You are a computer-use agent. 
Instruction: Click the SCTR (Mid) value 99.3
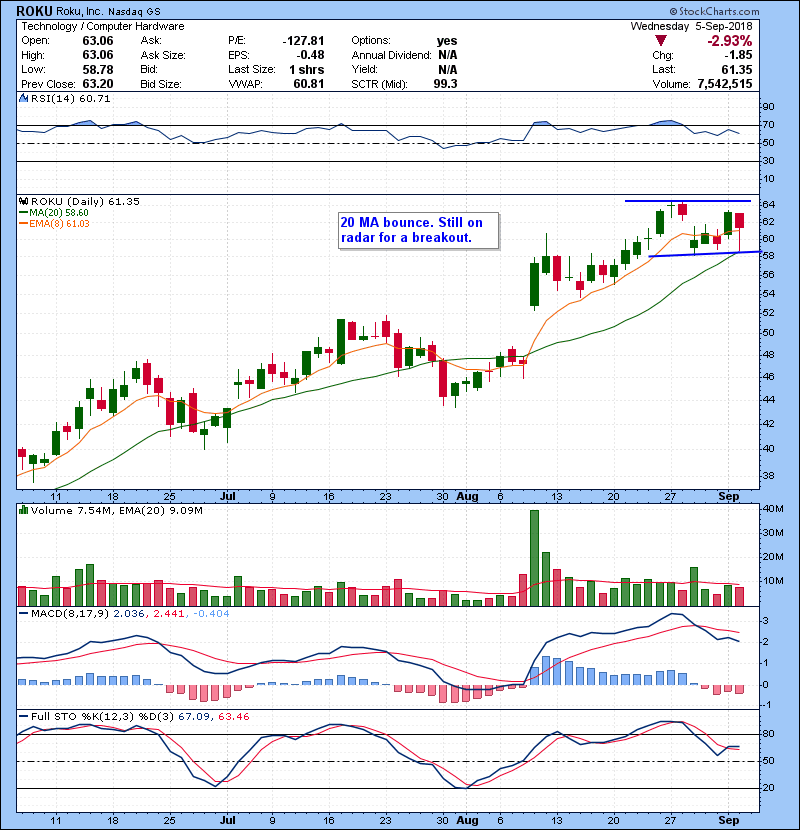445,84
